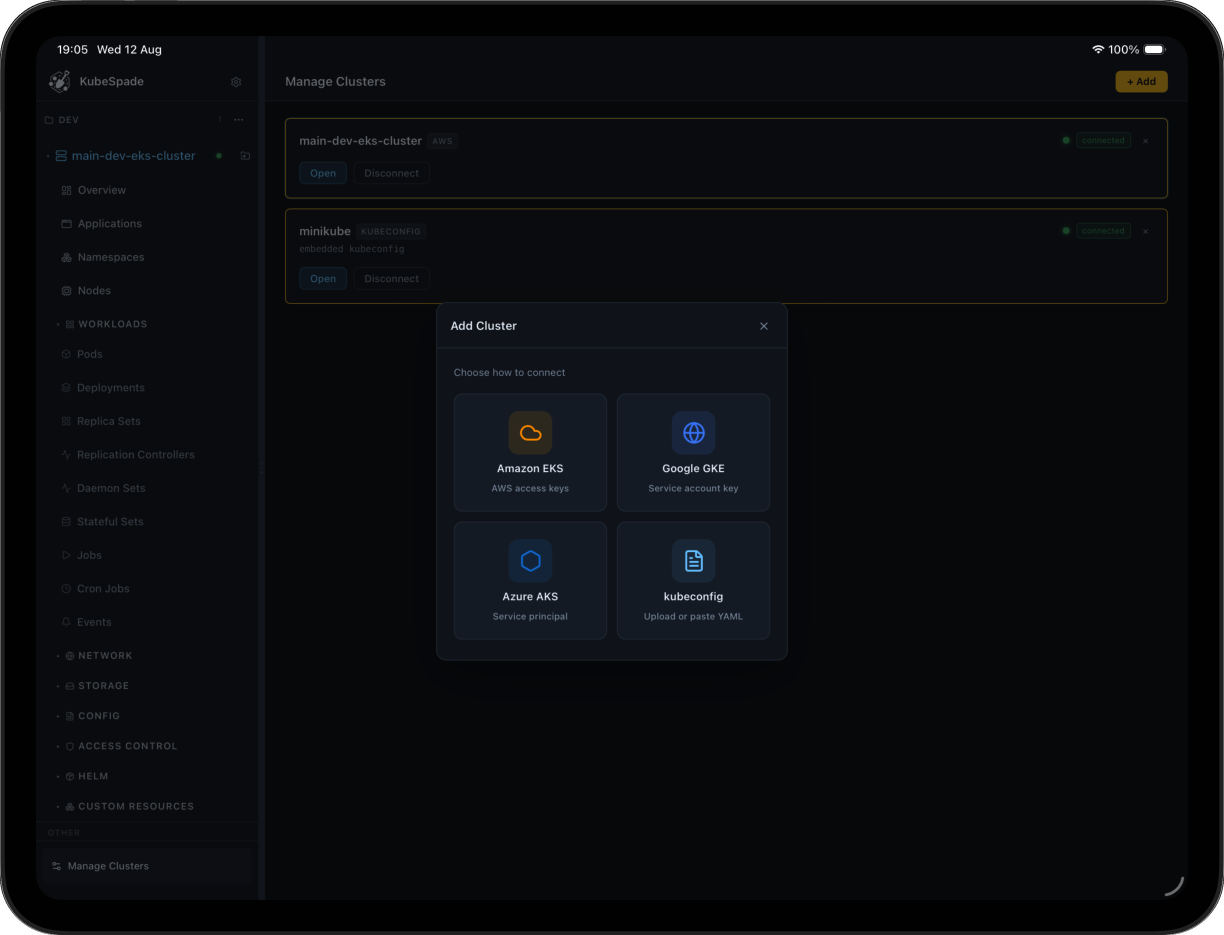Click the battery indicator icon
The image size is (1224, 935).
coord(1155,50)
